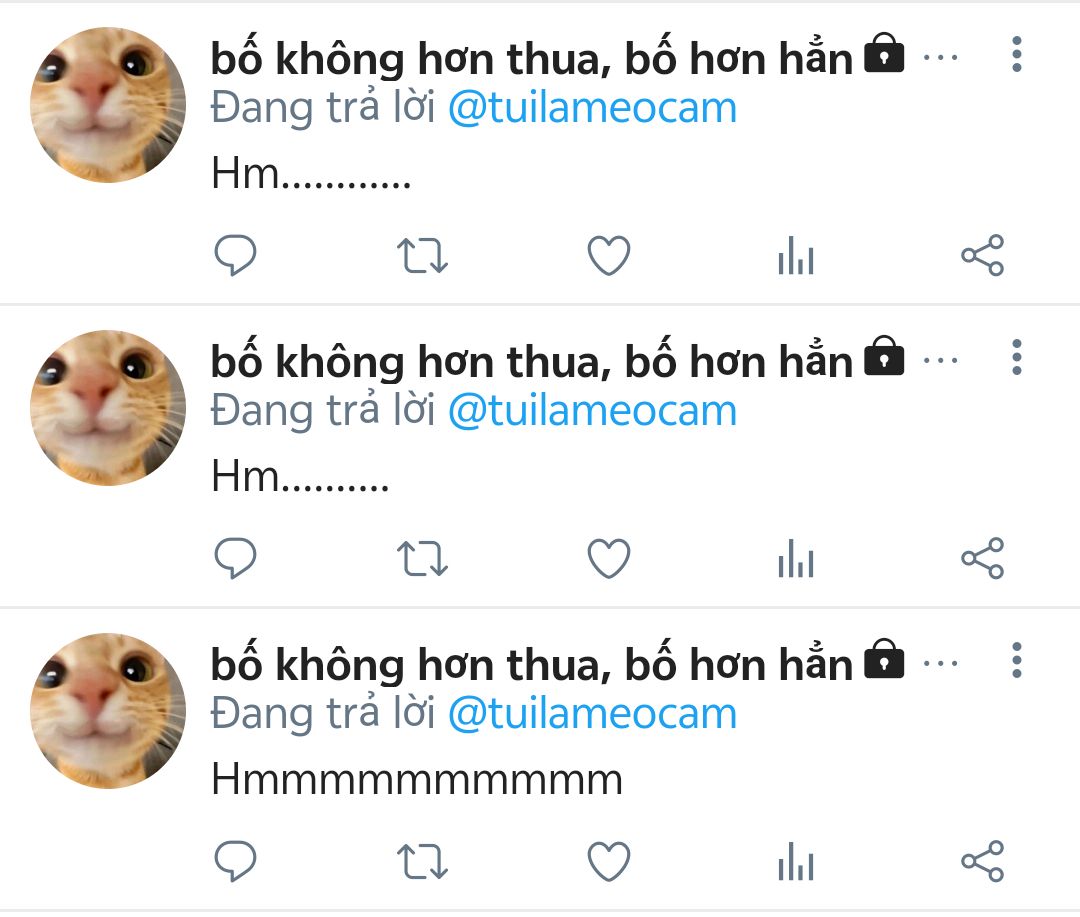Like the "Hmmmmmmmmmmm" tweet
This screenshot has width=1080, height=917.
coord(609,862)
